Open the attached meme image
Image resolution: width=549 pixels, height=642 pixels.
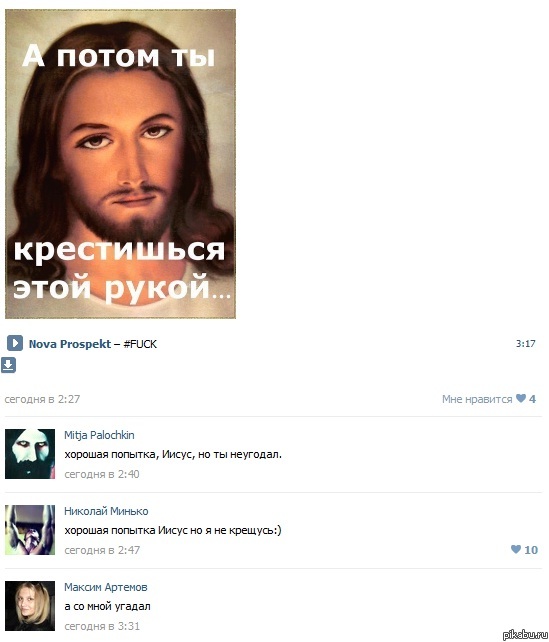pos(120,164)
